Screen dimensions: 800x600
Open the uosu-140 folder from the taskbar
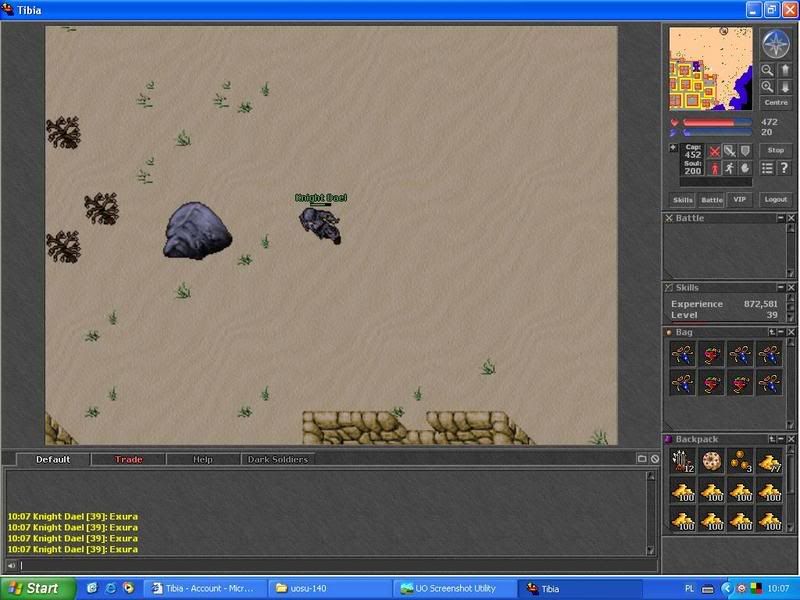pos(330,588)
